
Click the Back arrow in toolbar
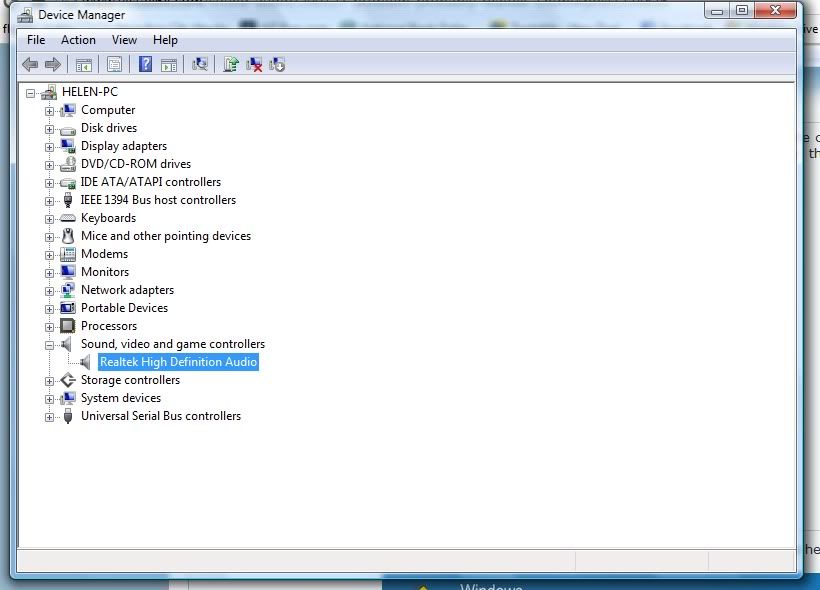(30, 65)
